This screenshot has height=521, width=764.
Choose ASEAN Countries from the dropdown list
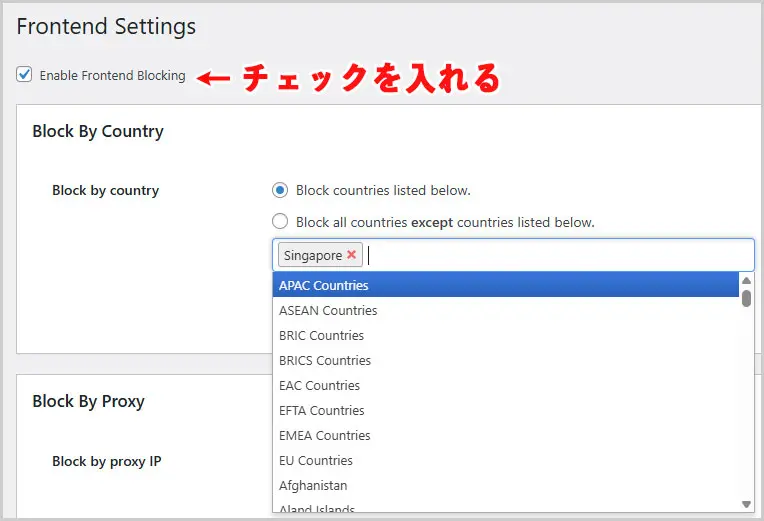506,310
